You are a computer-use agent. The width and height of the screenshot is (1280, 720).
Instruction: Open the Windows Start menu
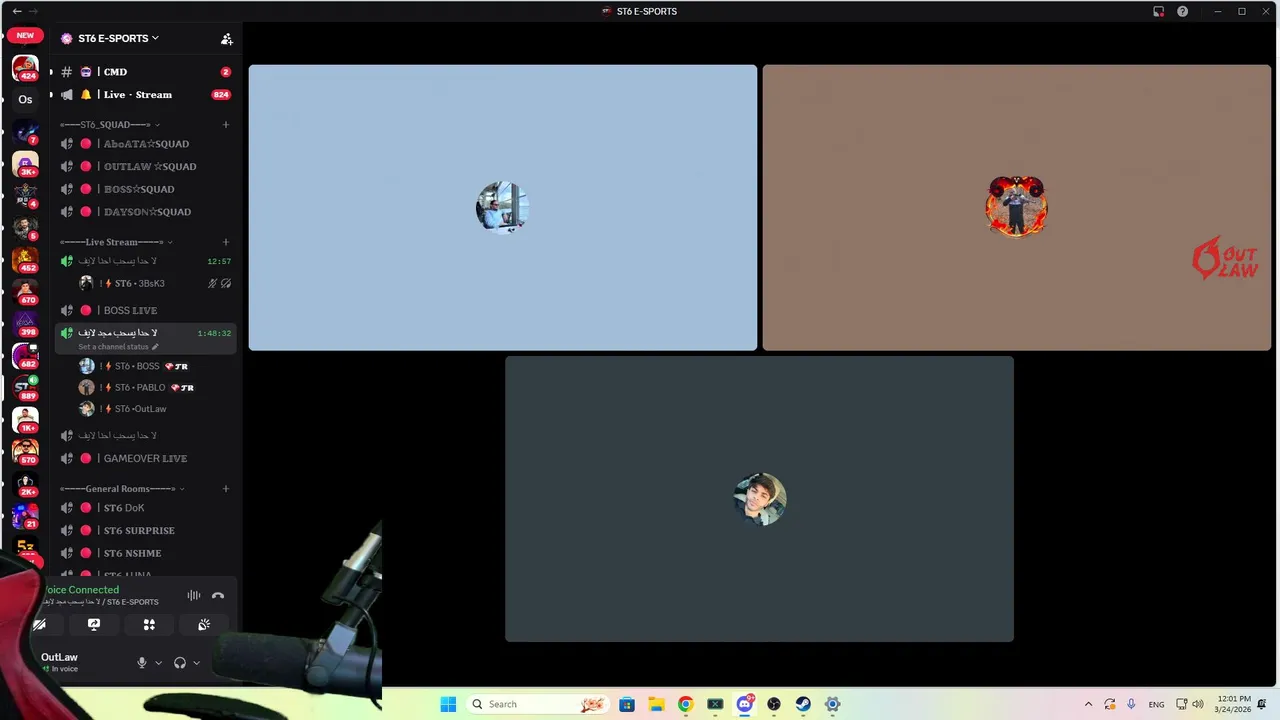click(x=448, y=704)
